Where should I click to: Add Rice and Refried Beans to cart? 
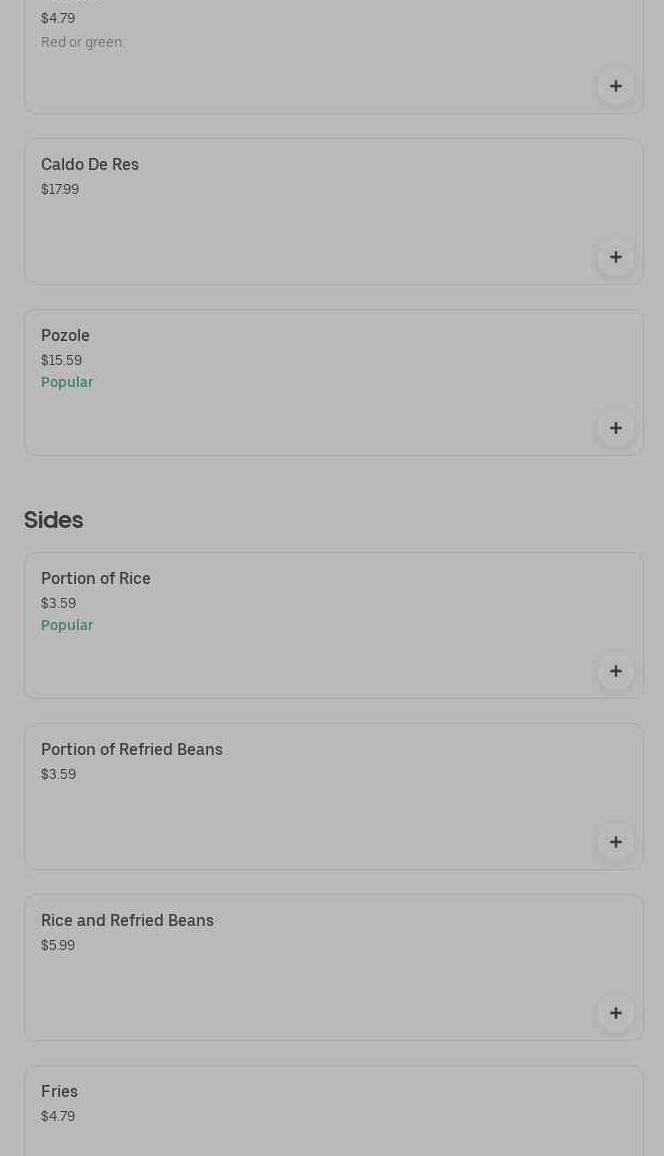pos(615,1013)
